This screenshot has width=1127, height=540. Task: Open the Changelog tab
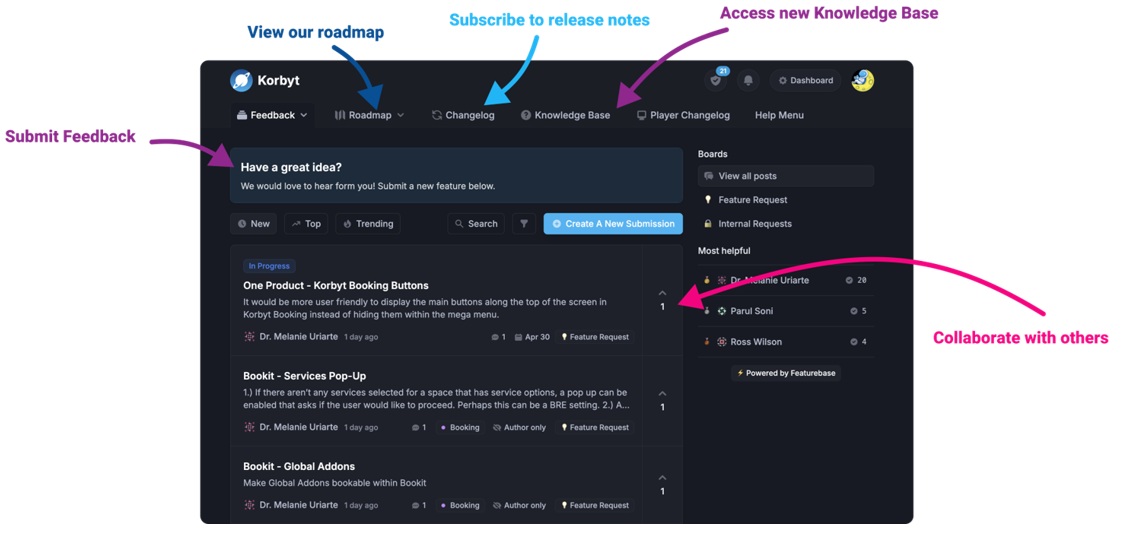463,115
